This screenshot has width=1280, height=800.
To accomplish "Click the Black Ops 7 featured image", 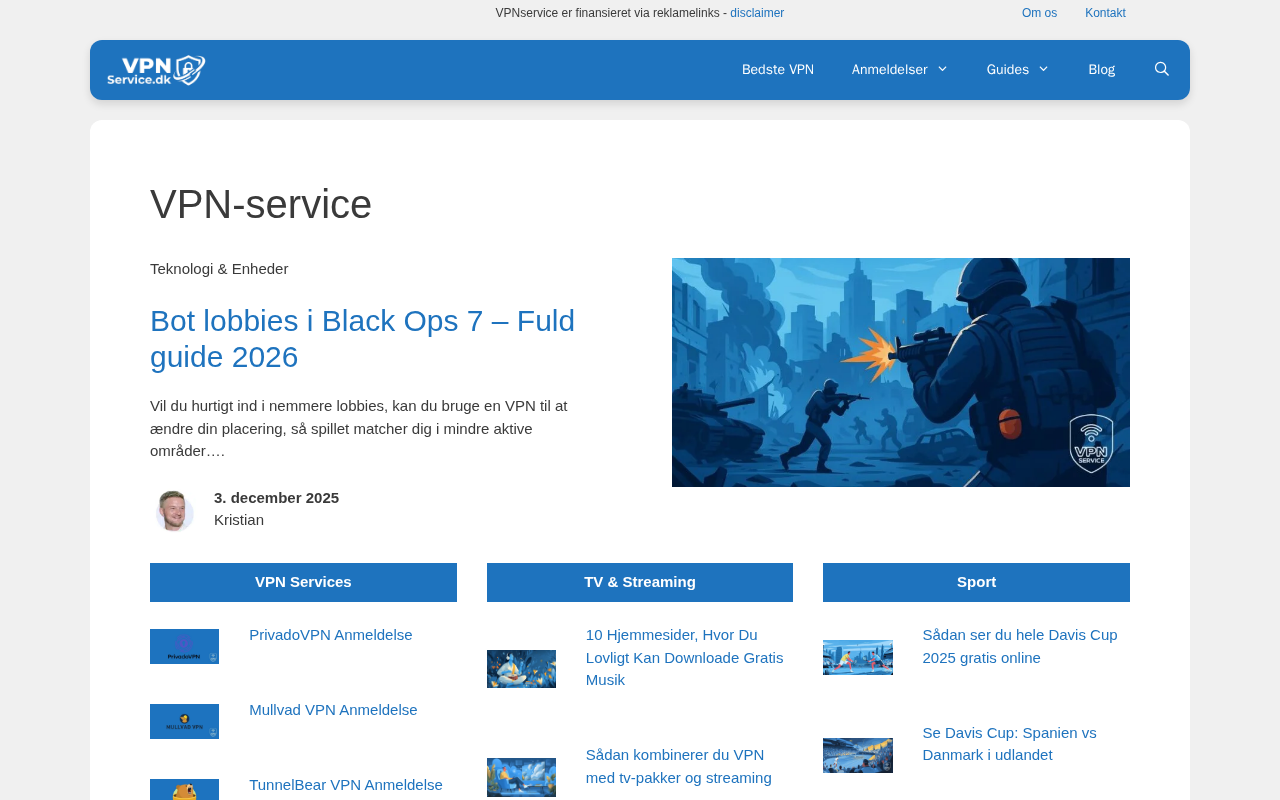I will coord(901,372).
